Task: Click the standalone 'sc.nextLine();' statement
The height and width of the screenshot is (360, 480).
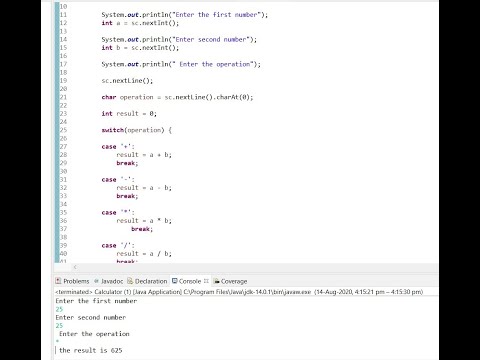Action: coord(127,81)
